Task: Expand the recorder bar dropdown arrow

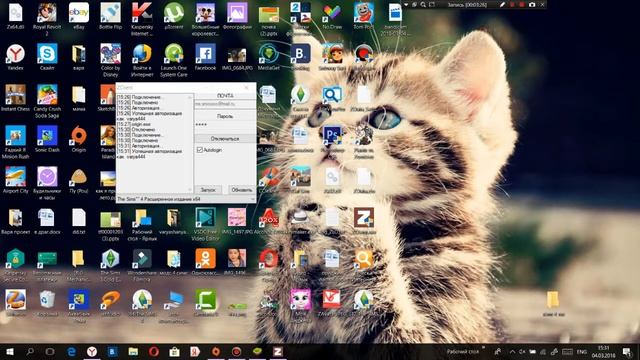Action: pyautogui.click(x=406, y=4)
